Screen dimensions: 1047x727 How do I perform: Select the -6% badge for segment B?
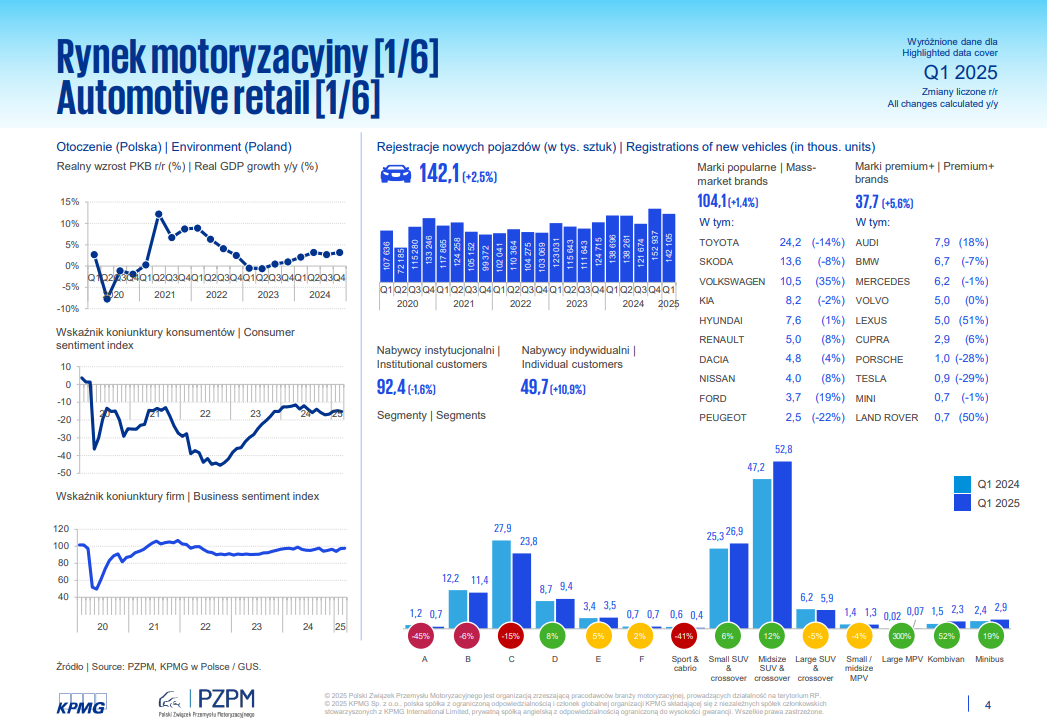click(x=466, y=636)
